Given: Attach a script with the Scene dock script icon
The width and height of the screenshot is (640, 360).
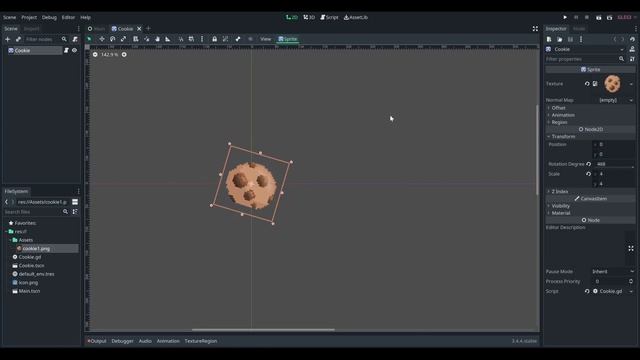Looking at the screenshot, I should coord(75,39).
